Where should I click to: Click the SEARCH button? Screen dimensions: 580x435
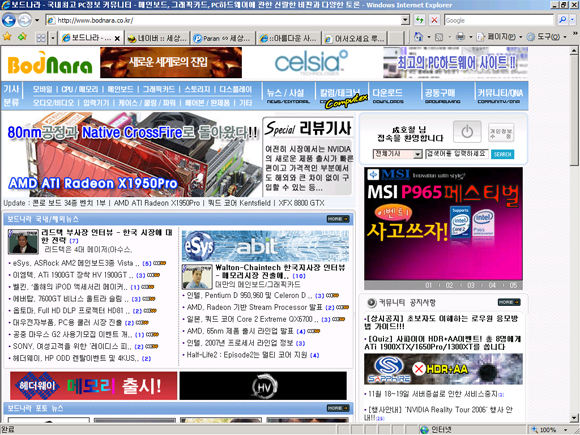coord(503,154)
